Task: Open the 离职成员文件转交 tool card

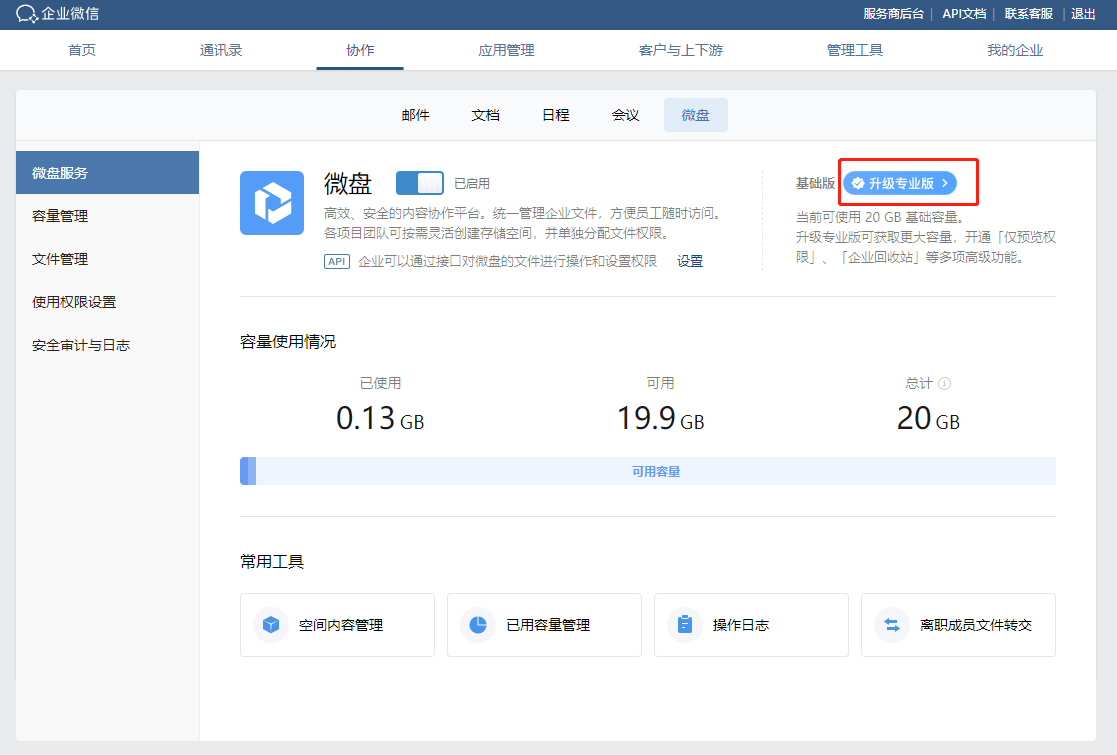Action: click(958, 625)
